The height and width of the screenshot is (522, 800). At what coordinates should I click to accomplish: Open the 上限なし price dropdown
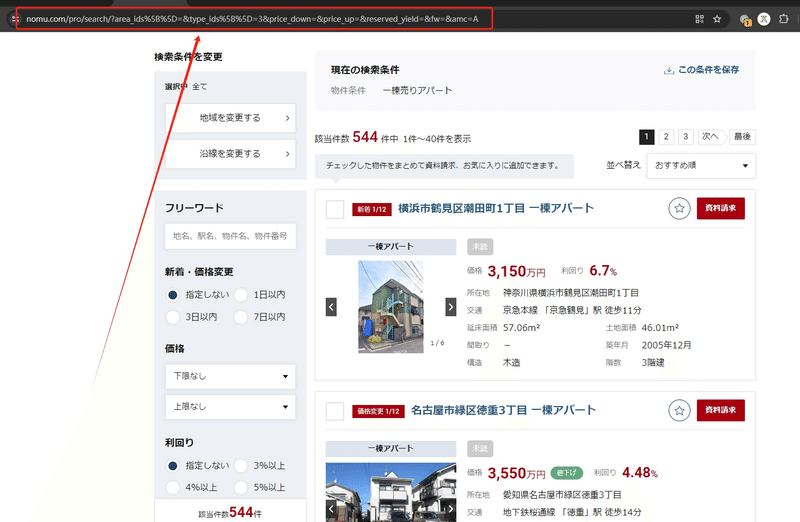click(x=230, y=407)
